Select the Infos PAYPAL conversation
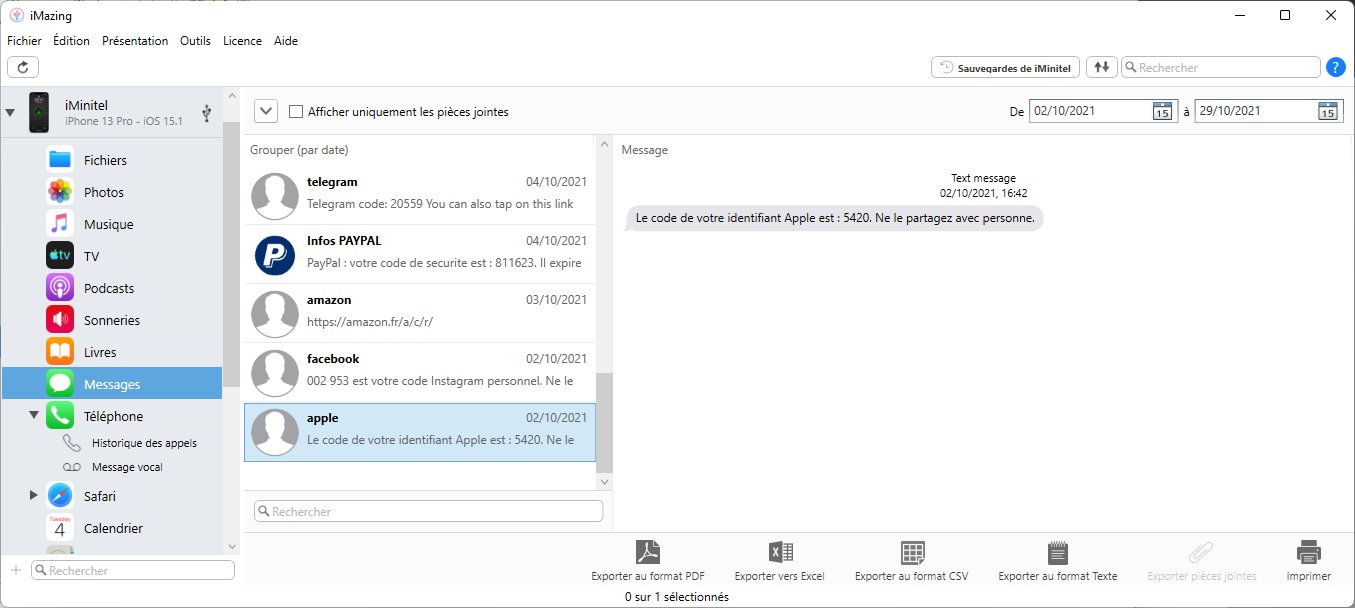 pyautogui.click(x=420, y=255)
